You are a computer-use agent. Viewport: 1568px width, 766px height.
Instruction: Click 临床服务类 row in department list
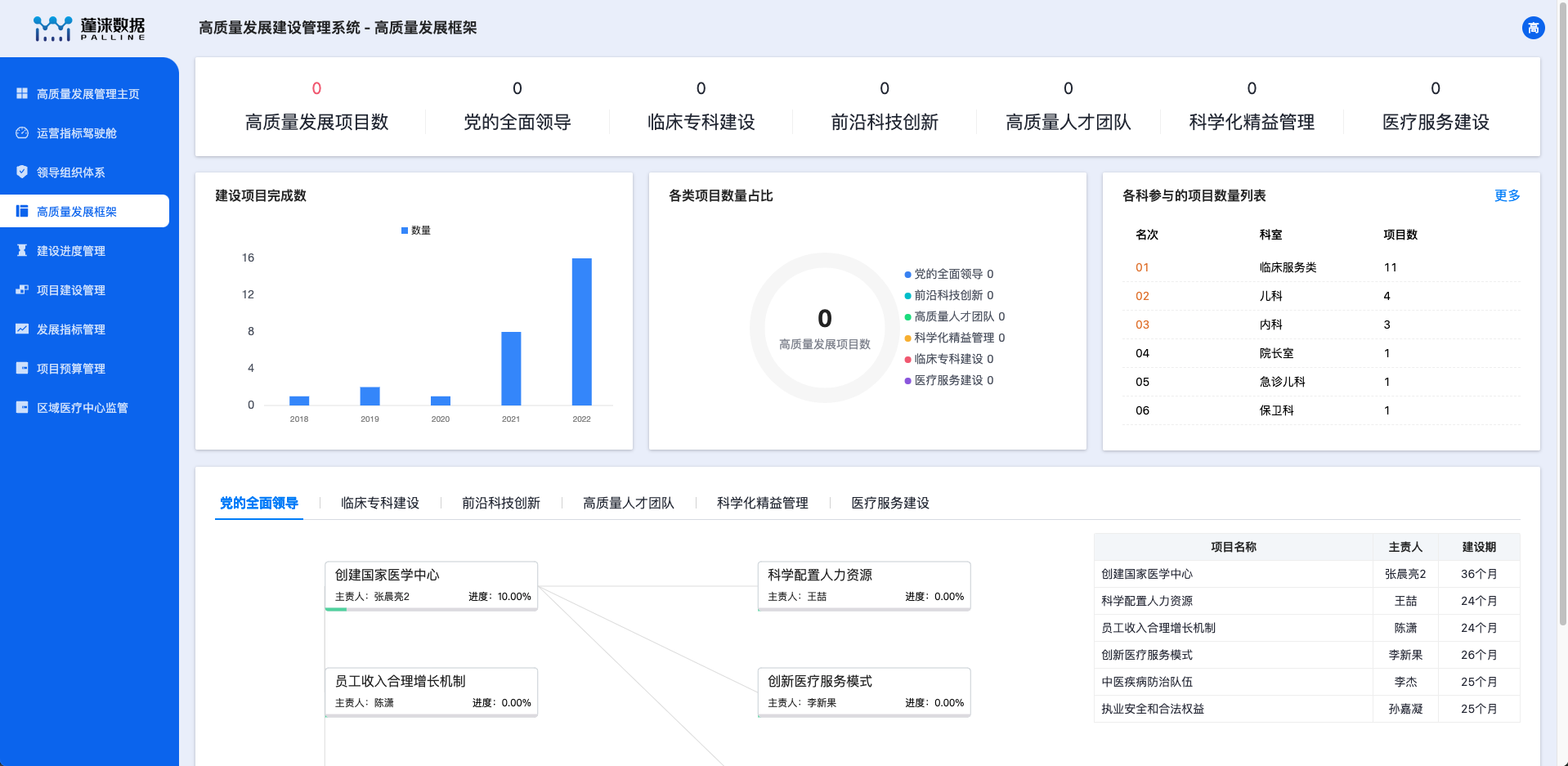pyautogui.click(x=1321, y=267)
